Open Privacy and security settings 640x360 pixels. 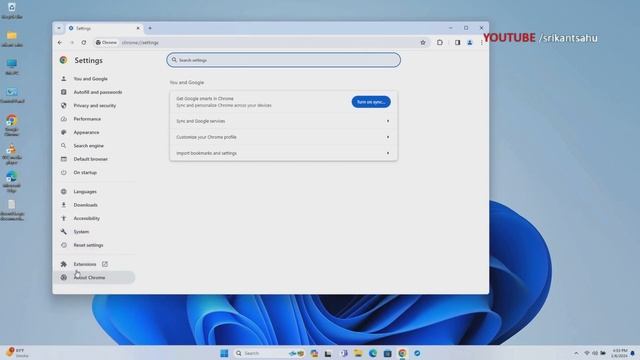click(x=95, y=105)
